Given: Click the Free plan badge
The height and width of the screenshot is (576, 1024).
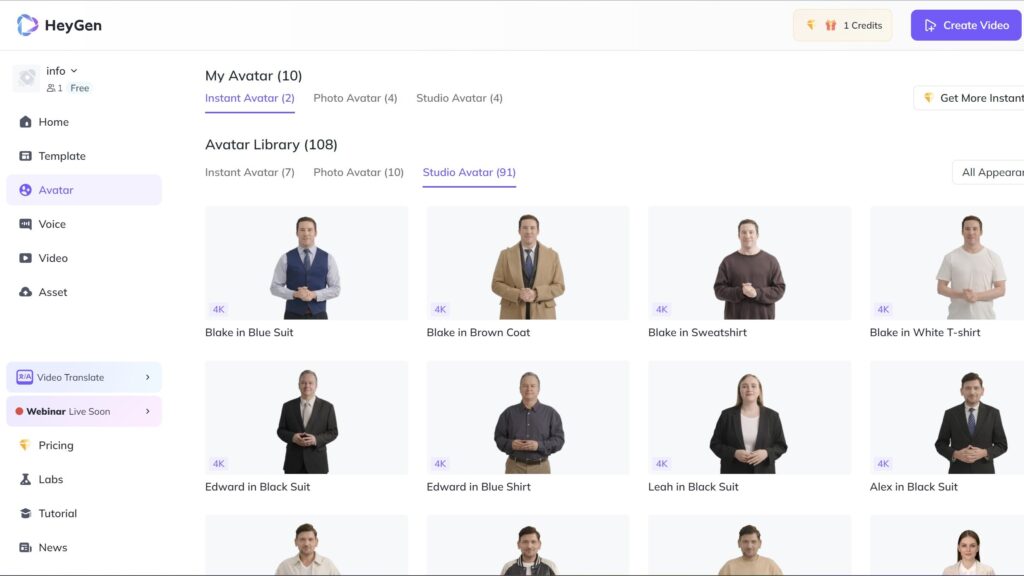Looking at the screenshot, I should pyautogui.click(x=80, y=88).
